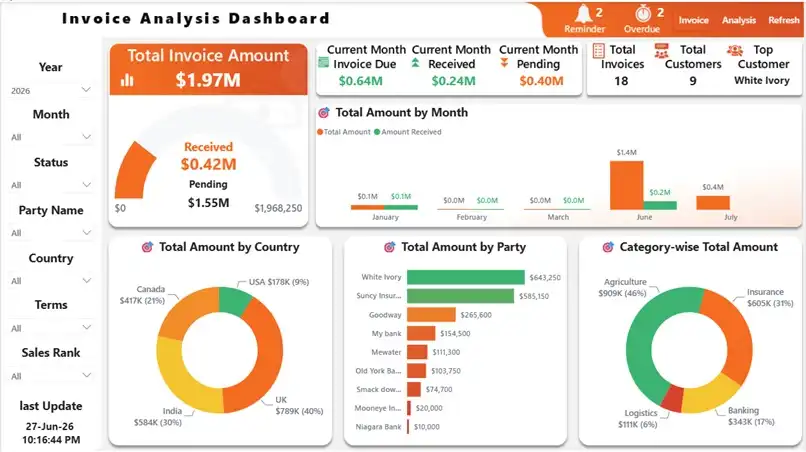Click the Top Customer icon

[x=735, y=50]
